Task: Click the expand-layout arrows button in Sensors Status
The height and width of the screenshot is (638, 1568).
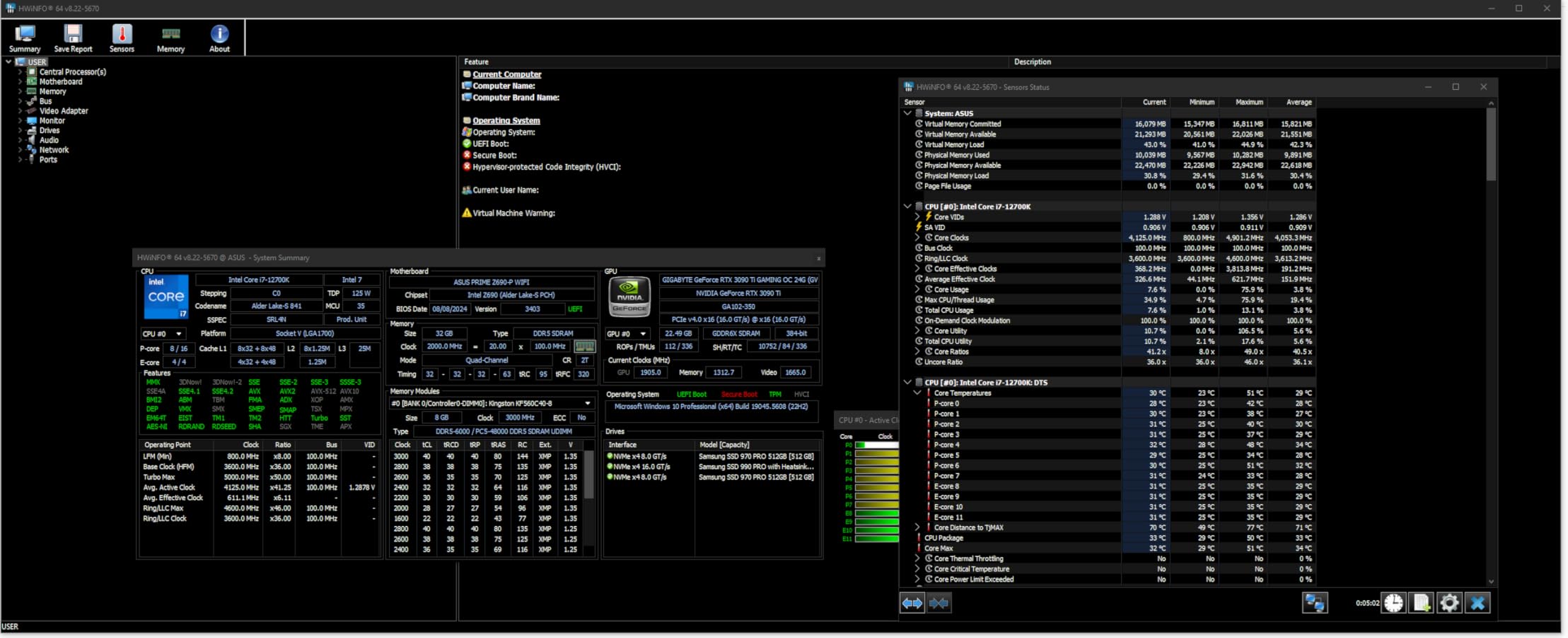Action: [912, 603]
